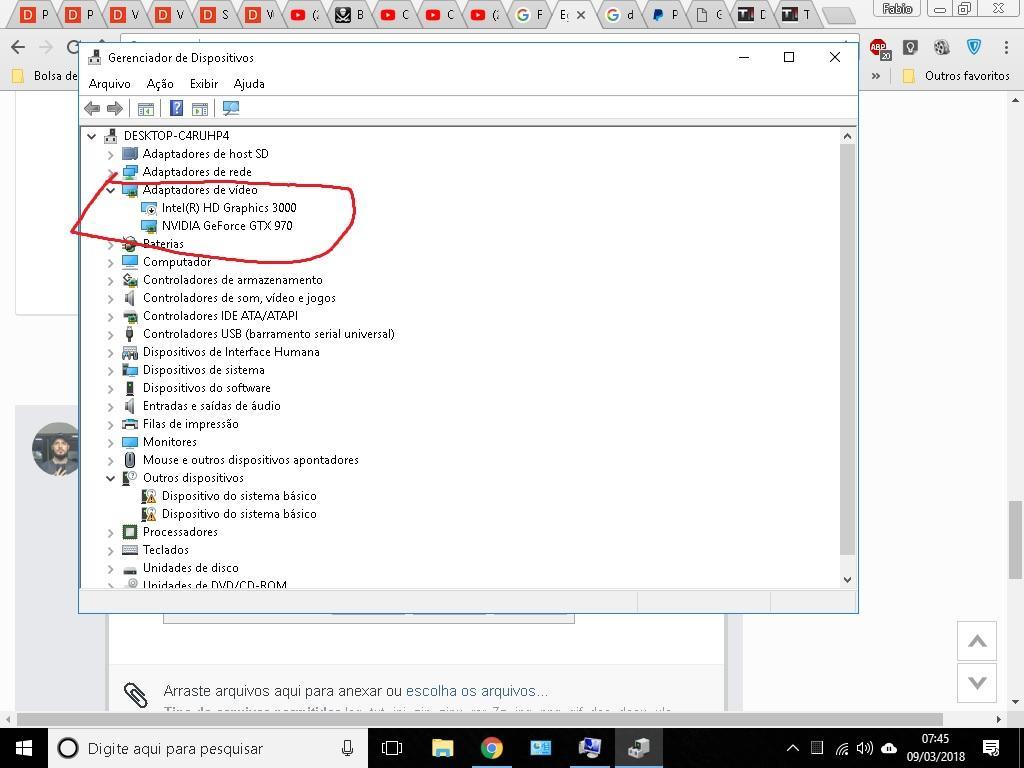Screen dimensions: 1024x768
Task: Click the webpage horizontal scrollbar
Action: point(480,719)
